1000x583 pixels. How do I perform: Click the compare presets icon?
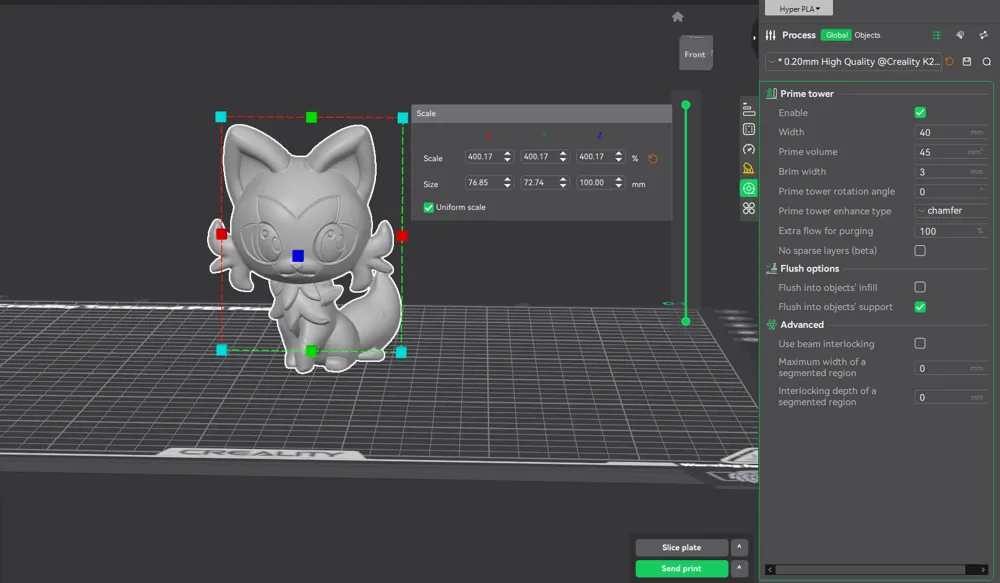coord(983,35)
